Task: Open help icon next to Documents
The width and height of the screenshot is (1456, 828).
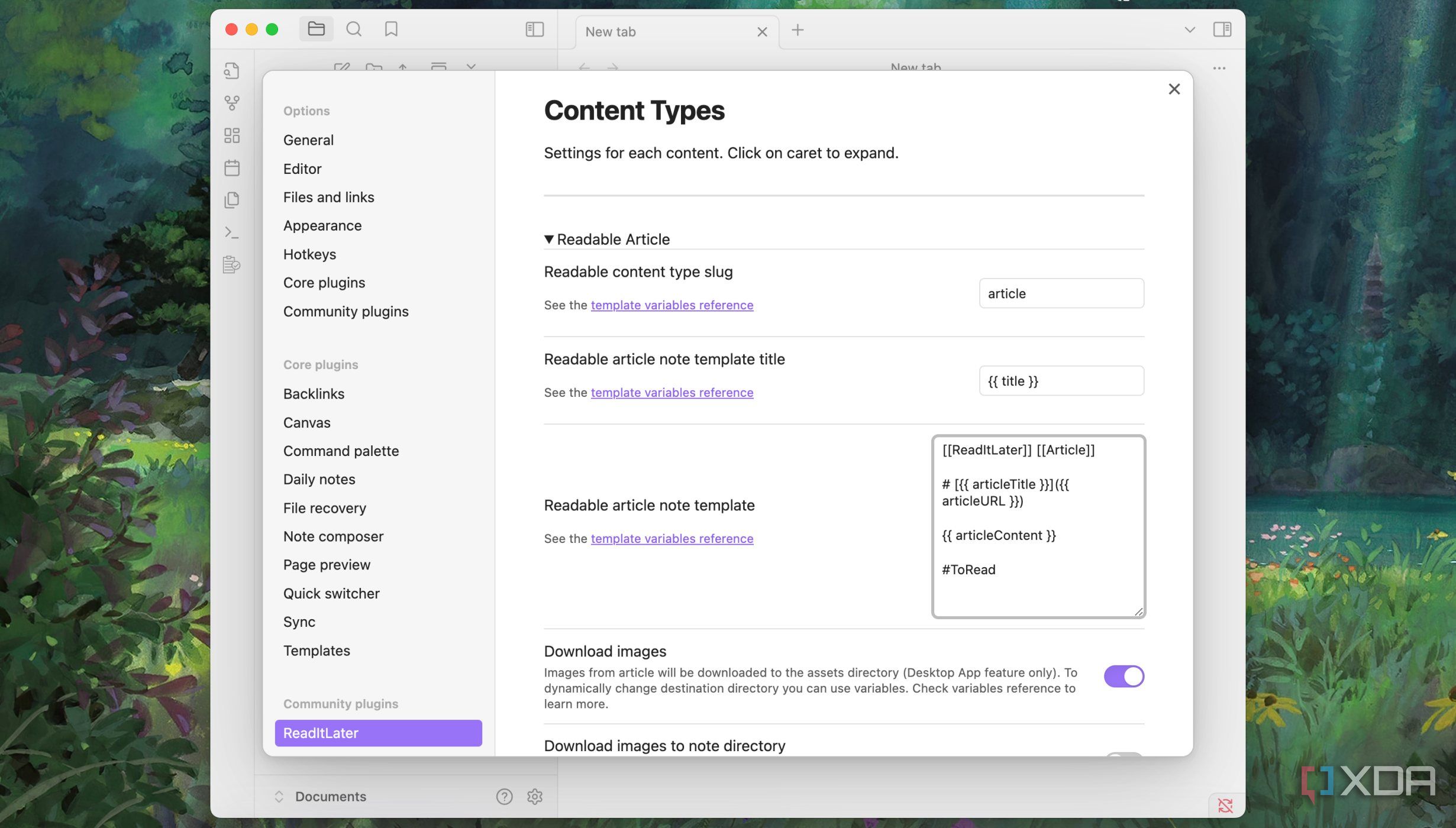Action: (x=504, y=797)
